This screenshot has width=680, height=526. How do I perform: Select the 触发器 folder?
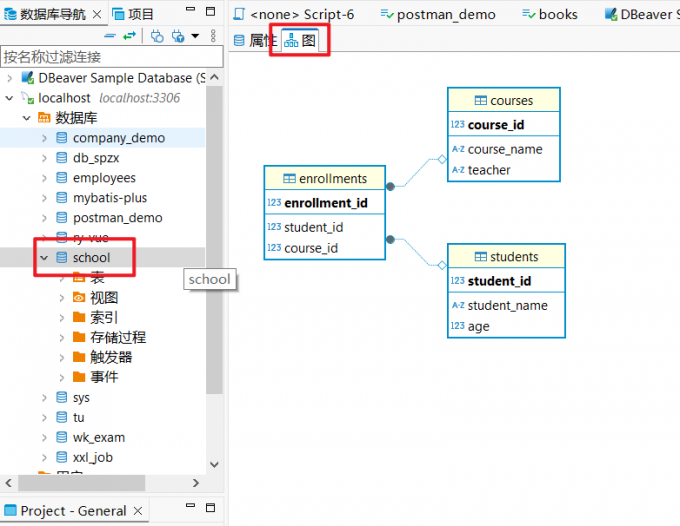click(x=111, y=357)
